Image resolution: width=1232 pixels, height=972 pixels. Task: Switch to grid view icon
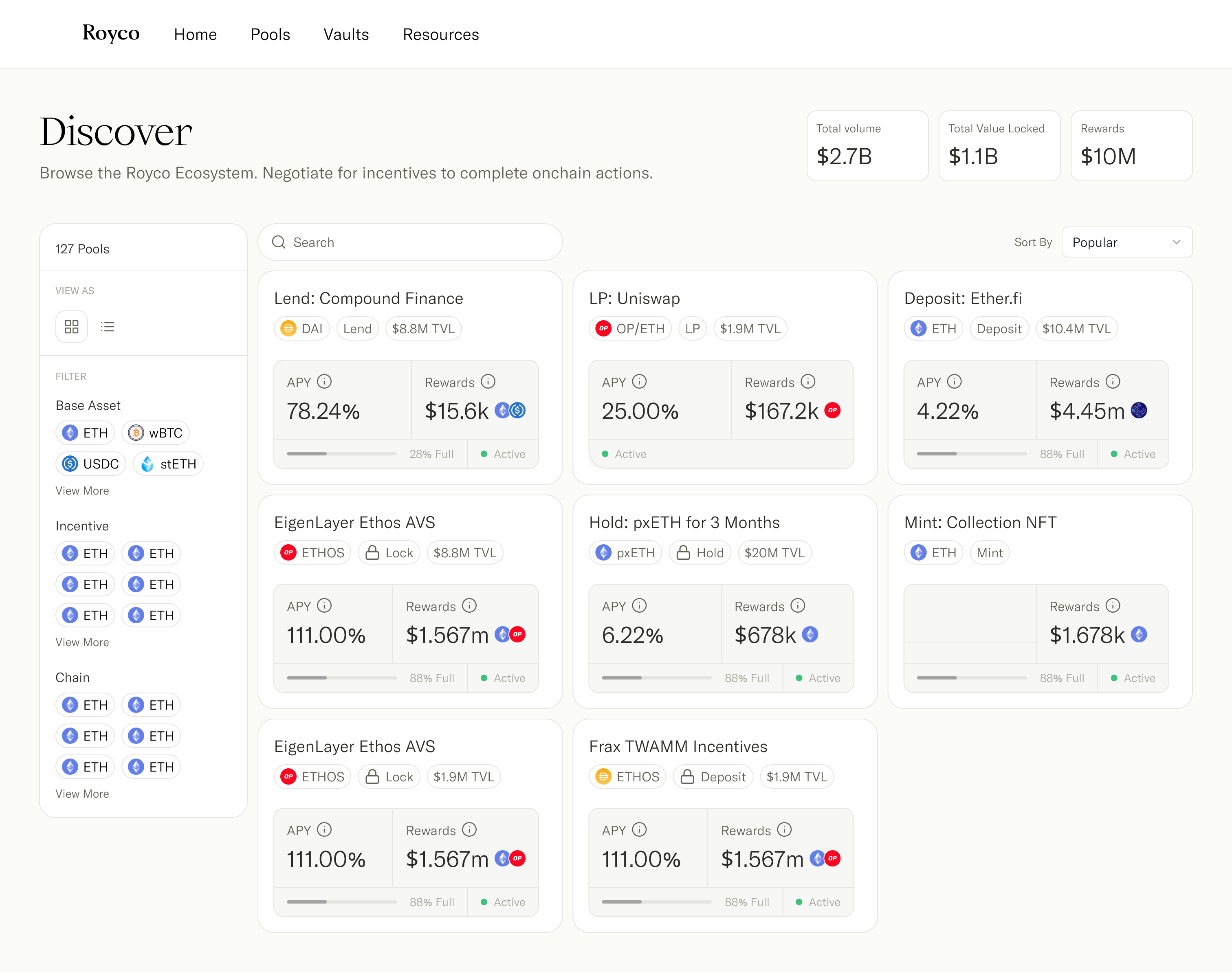tap(72, 327)
